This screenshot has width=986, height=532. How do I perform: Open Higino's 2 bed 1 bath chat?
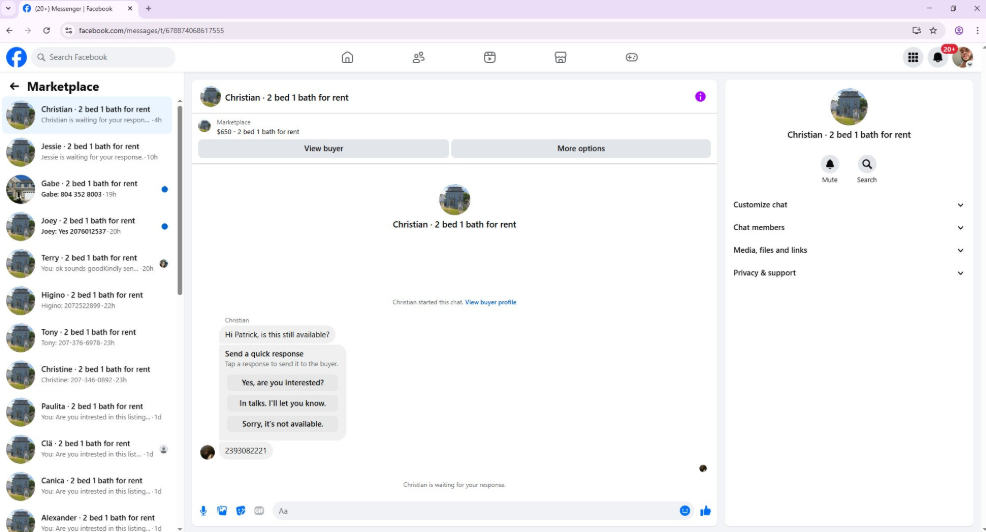[x=87, y=300]
